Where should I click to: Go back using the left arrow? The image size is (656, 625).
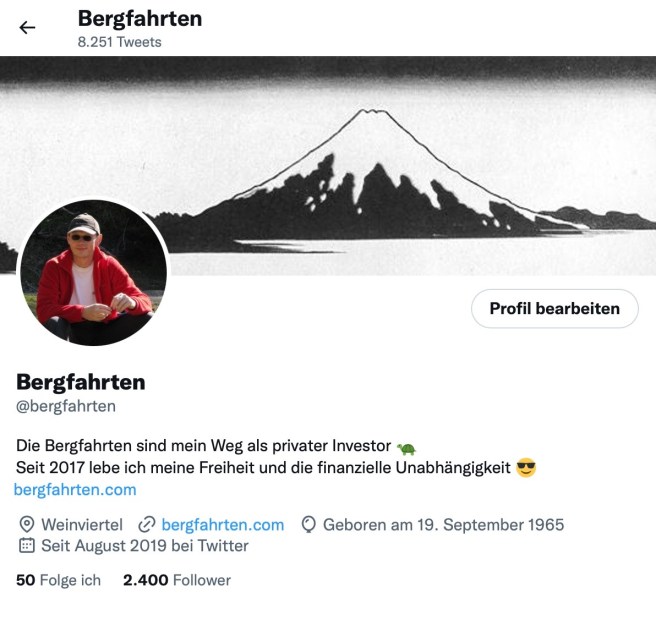[27, 28]
